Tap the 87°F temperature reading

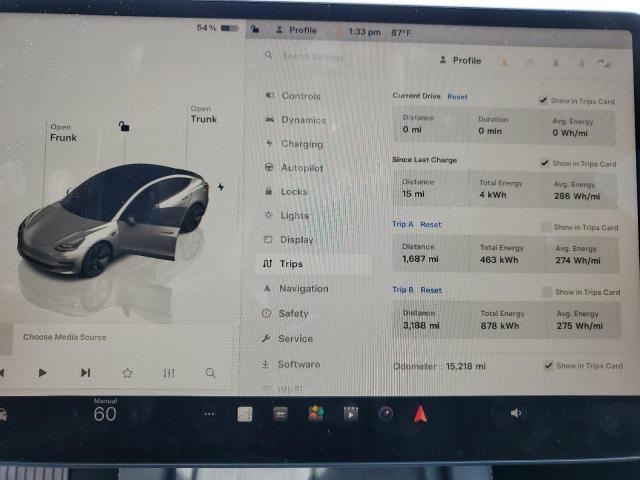coord(401,33)
